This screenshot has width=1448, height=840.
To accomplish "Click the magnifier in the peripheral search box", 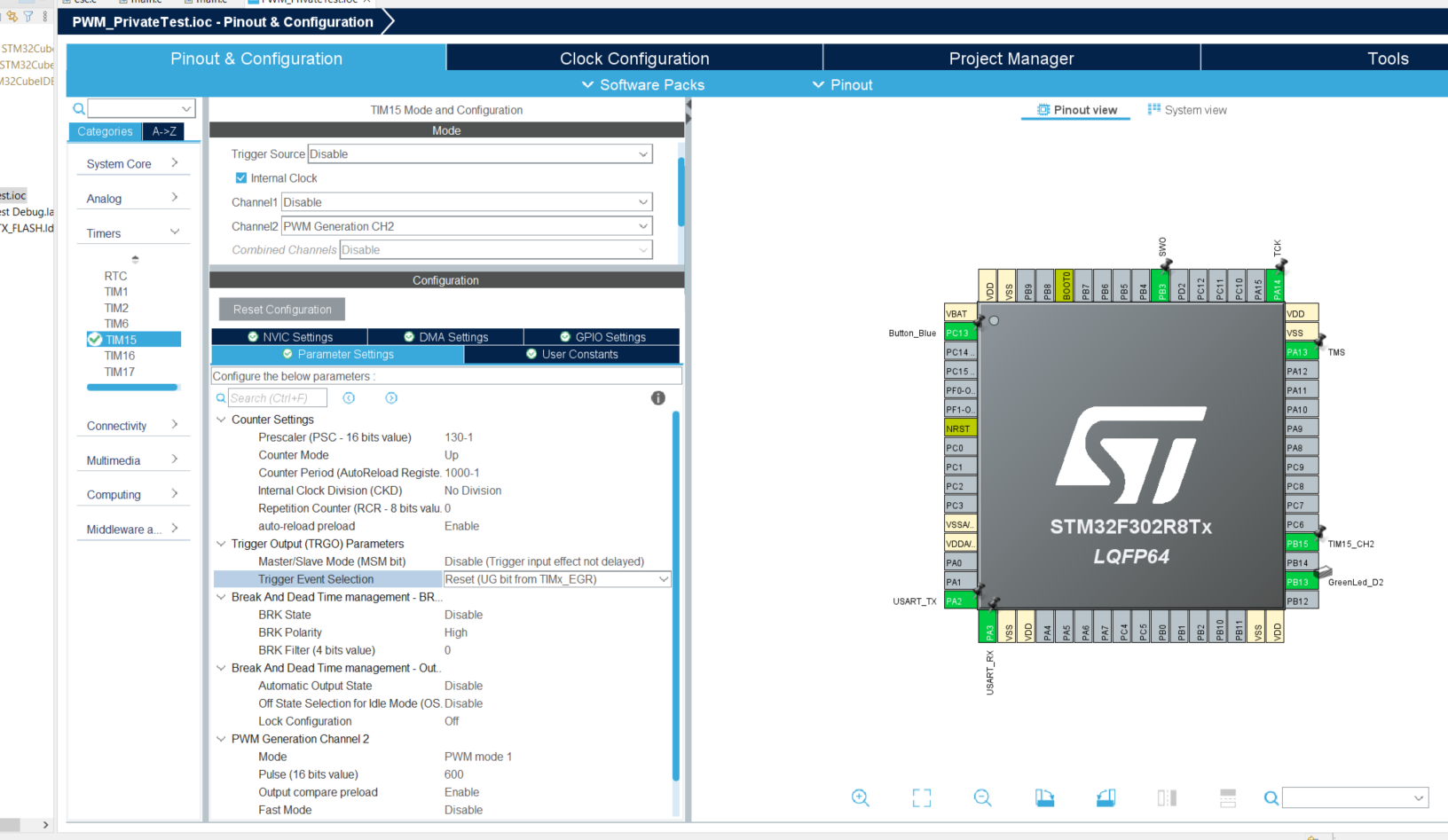I will pyautogui.click(x=79, y=108).
